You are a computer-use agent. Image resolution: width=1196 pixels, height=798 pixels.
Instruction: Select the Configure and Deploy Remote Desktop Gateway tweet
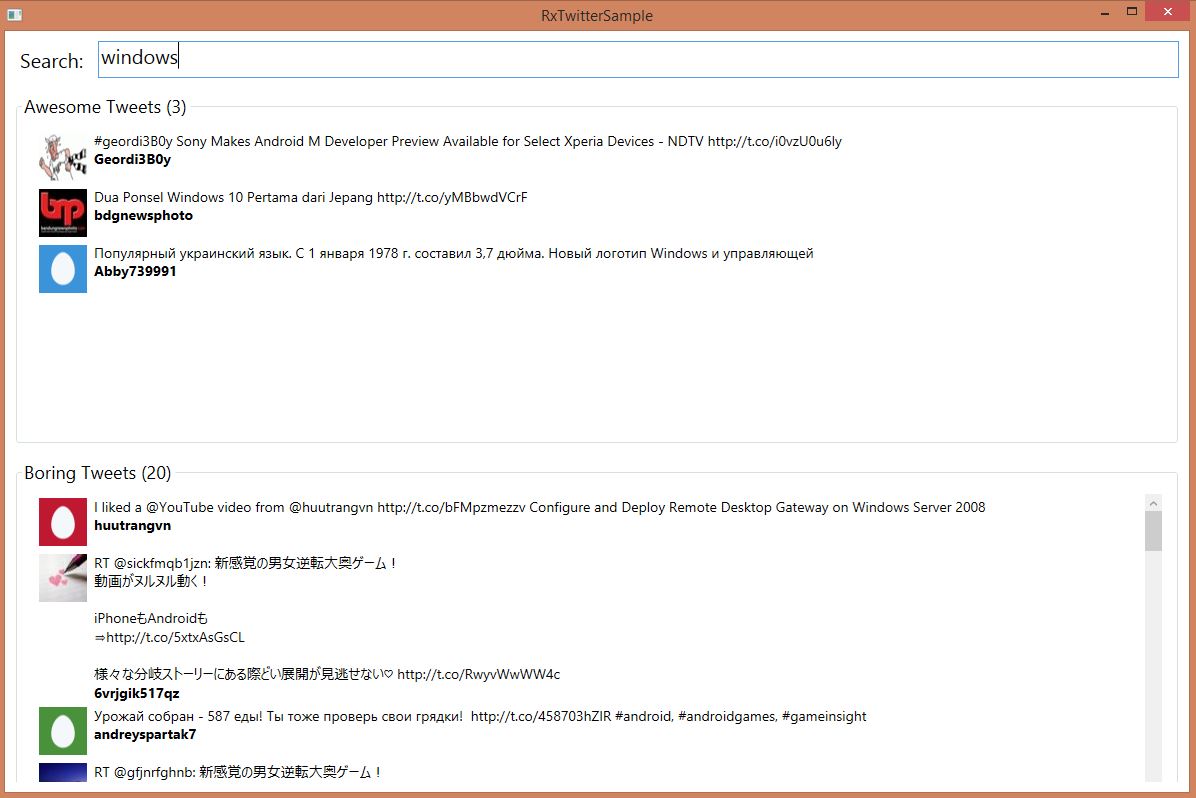(539, 507)
